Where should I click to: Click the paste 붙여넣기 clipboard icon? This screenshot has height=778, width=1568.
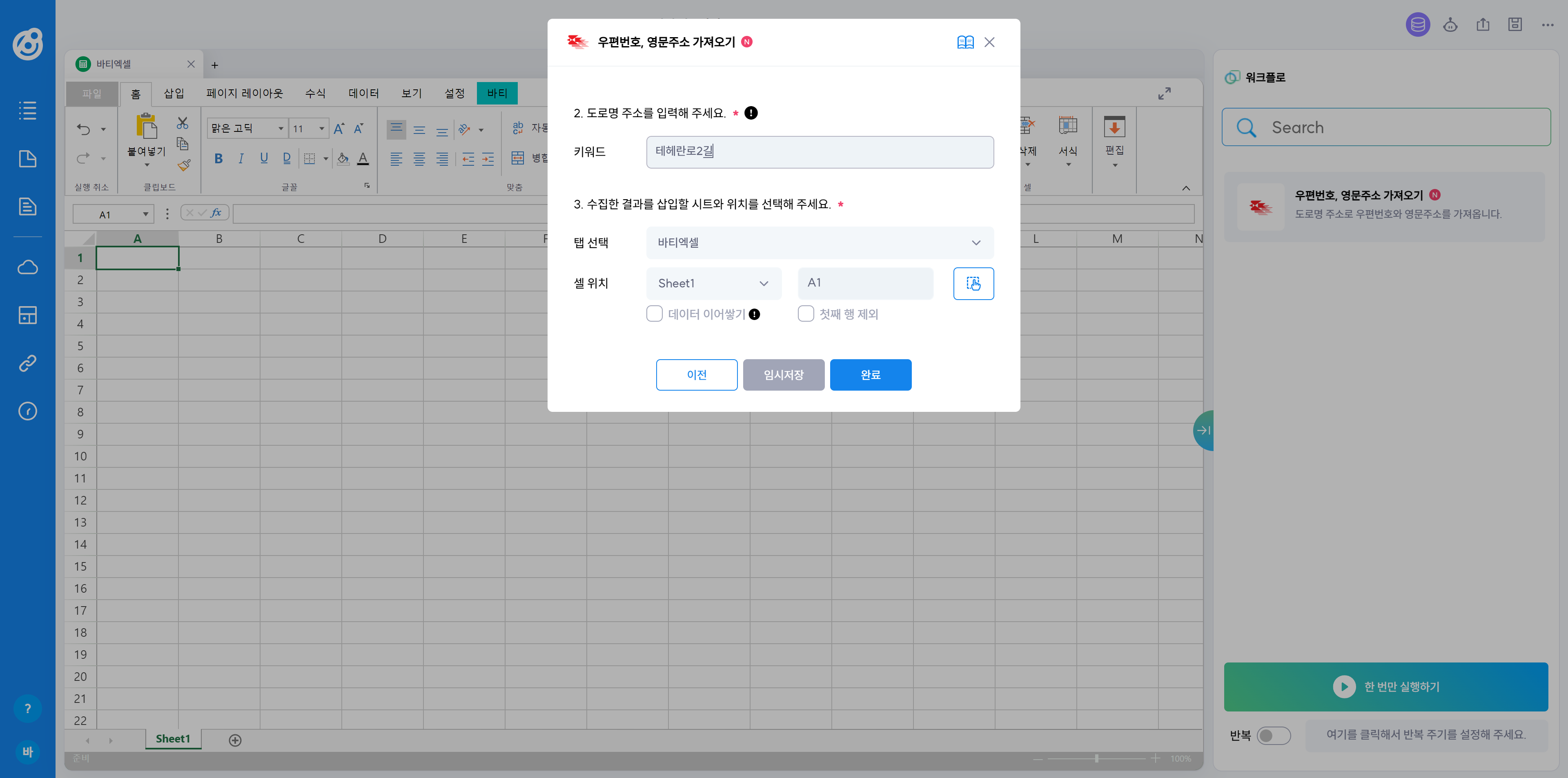(147, 126)
